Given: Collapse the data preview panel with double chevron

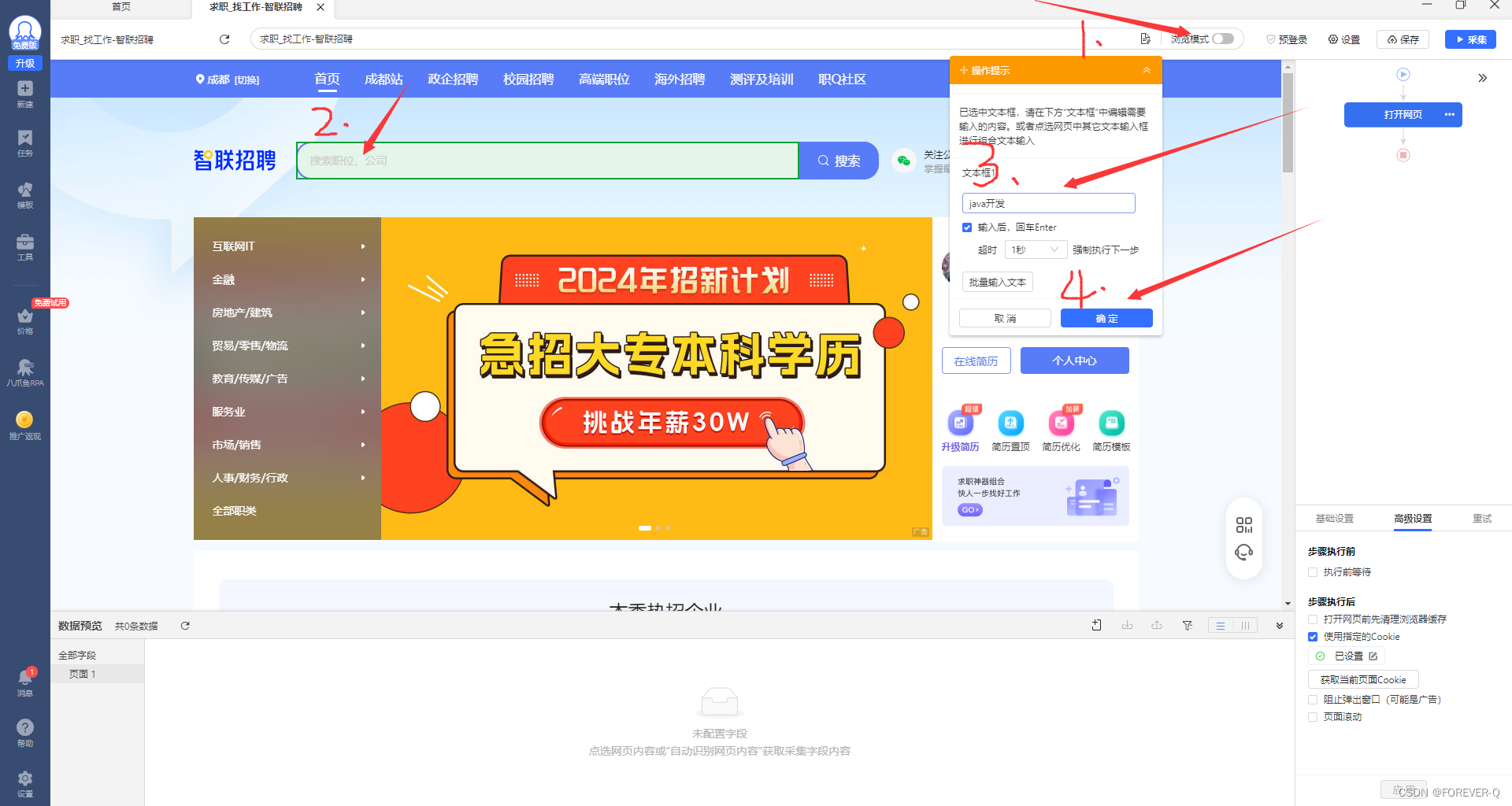Looking at the screenshot, I should [1280, 626].
